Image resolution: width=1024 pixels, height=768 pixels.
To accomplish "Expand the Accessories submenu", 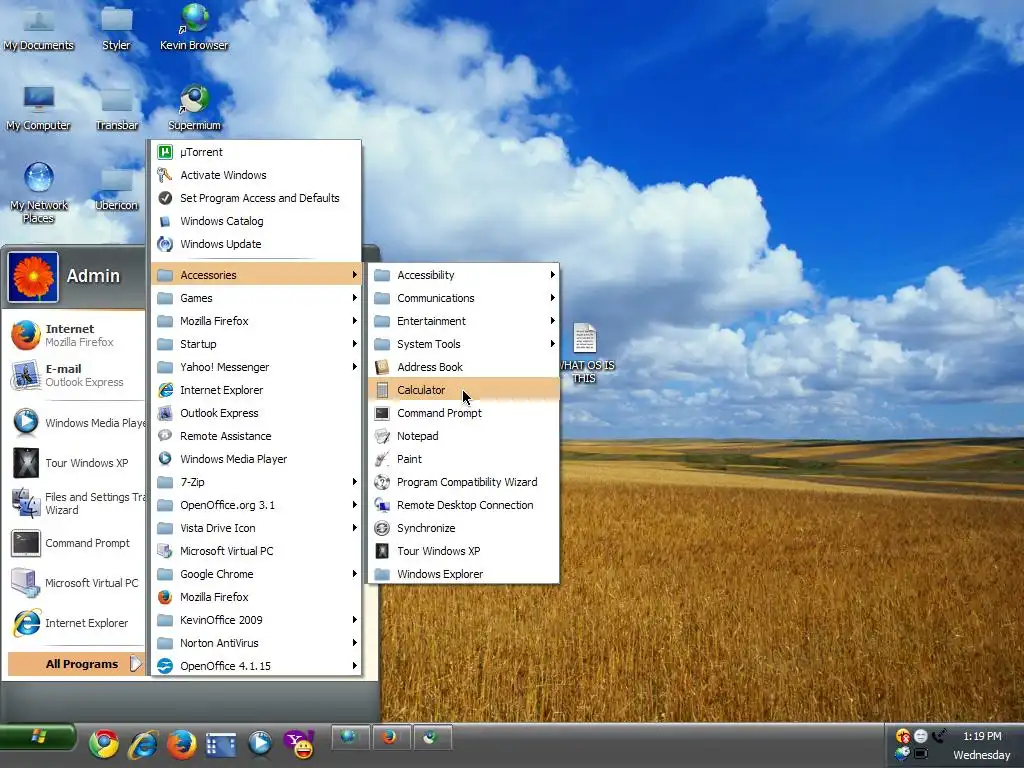I will coord(257,275).
